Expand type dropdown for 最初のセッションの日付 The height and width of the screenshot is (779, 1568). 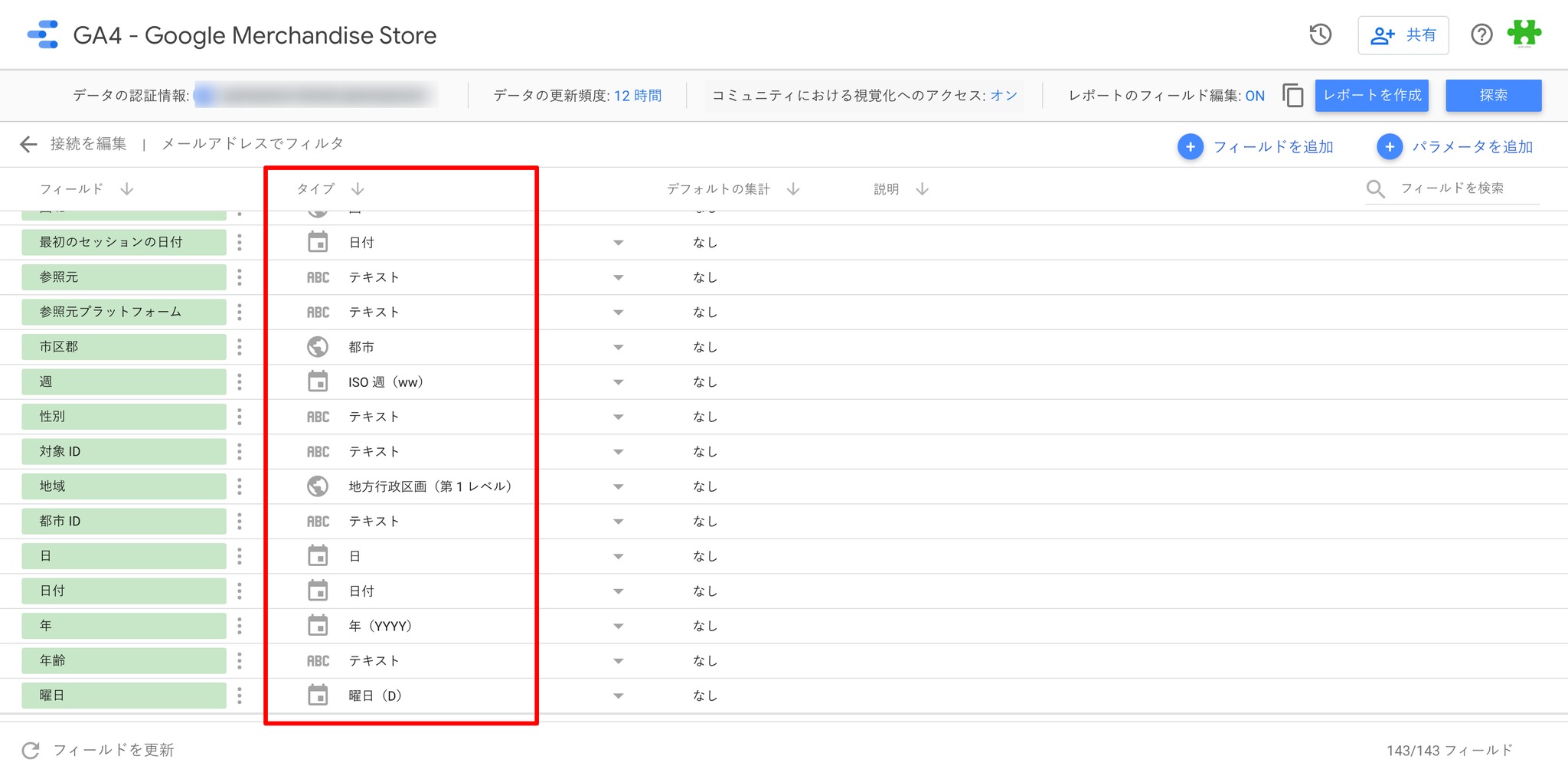click(x=619, y=243)
